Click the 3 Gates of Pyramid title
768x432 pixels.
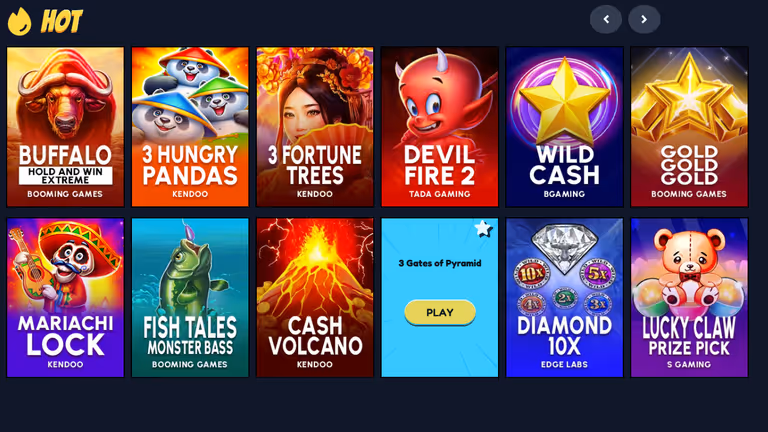[440, 263]
